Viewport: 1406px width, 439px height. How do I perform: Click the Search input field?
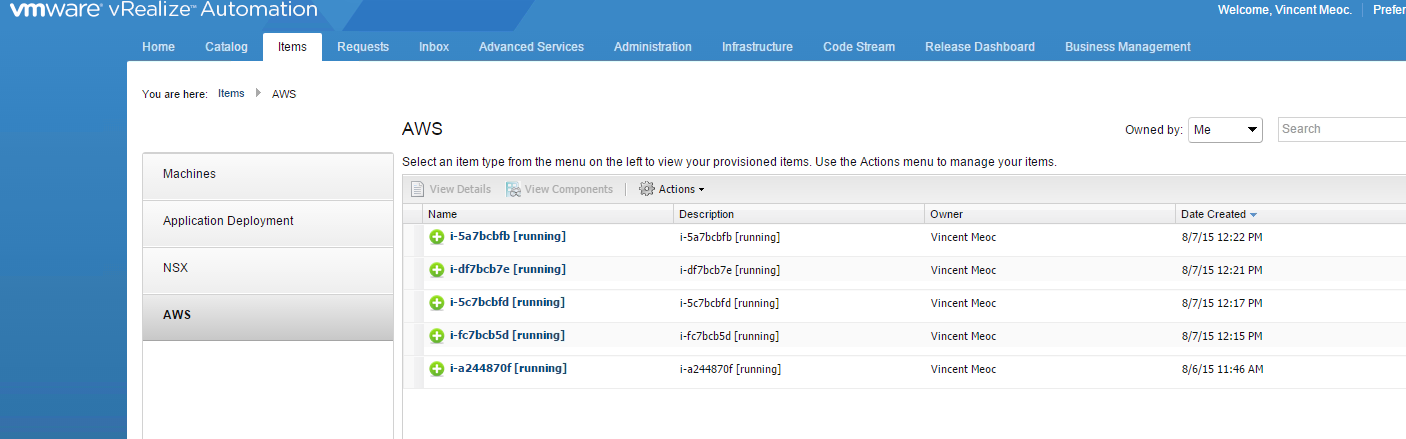pos(1342,129)
